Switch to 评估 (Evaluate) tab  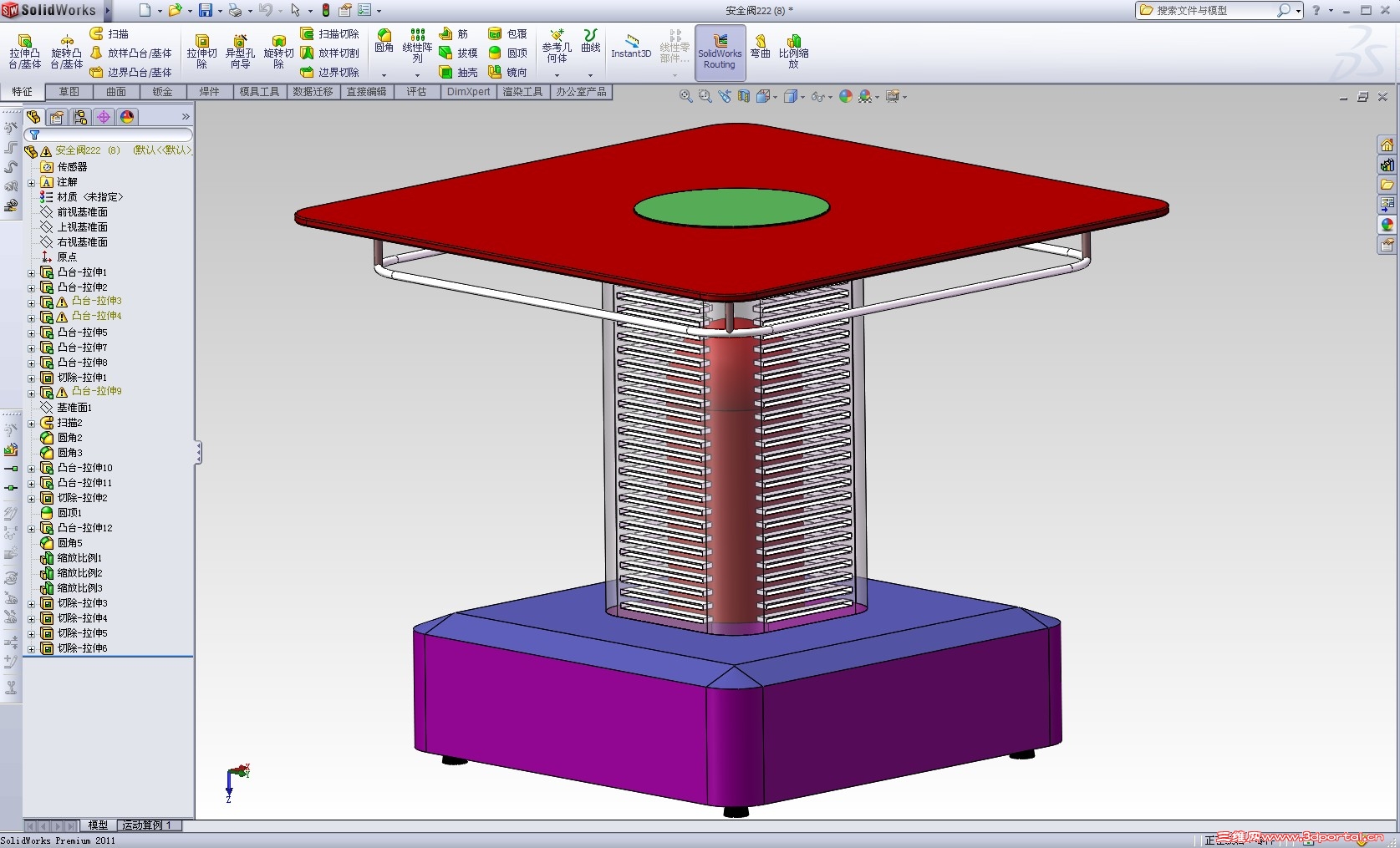pyautogui.click(x=416, y=92)
